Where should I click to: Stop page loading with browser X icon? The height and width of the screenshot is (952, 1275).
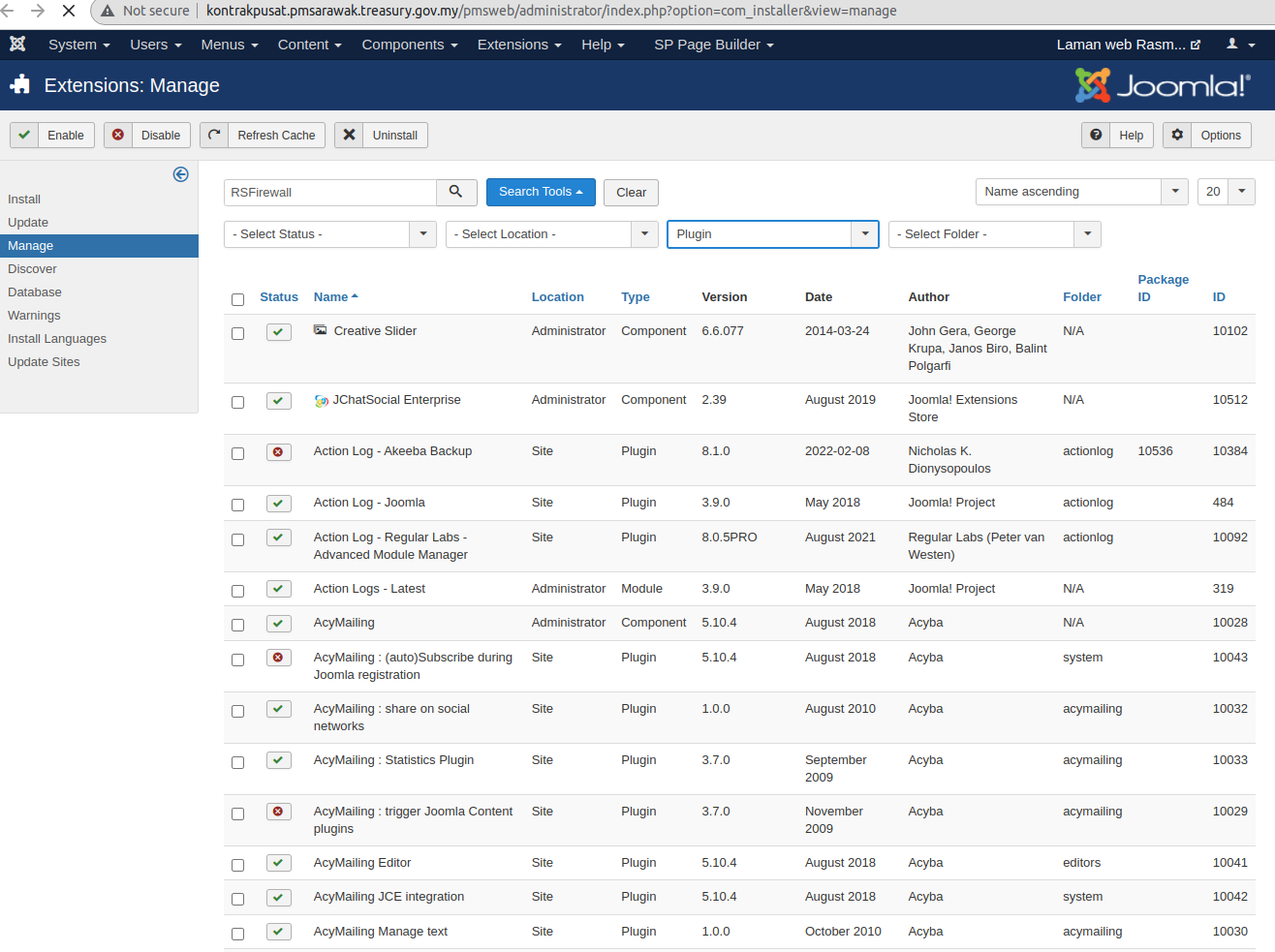[69, 11]
